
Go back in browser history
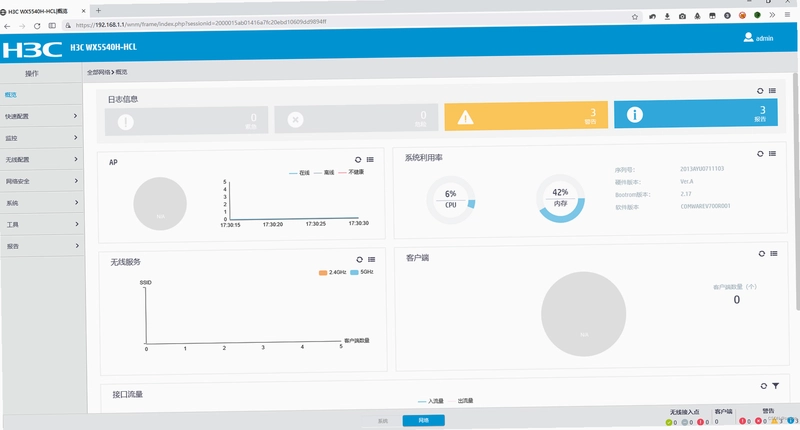pos(7,26)
